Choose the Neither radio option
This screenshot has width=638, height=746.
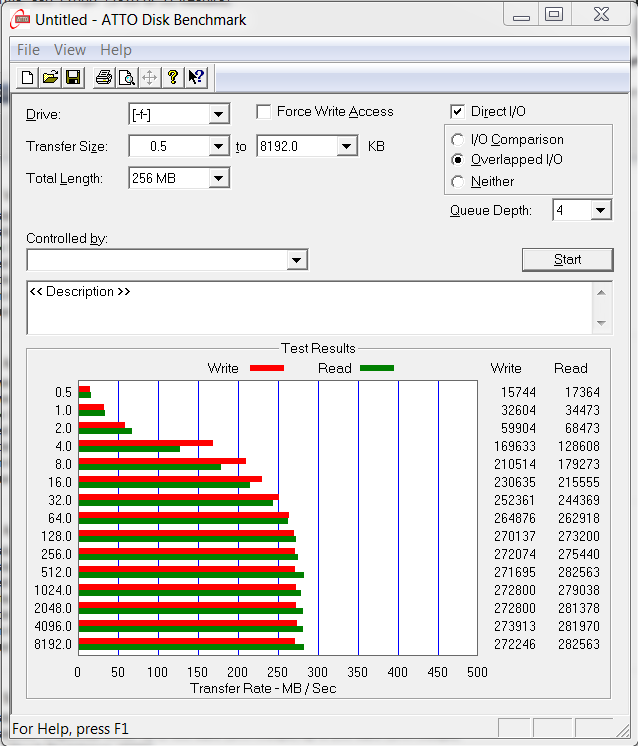458,182
